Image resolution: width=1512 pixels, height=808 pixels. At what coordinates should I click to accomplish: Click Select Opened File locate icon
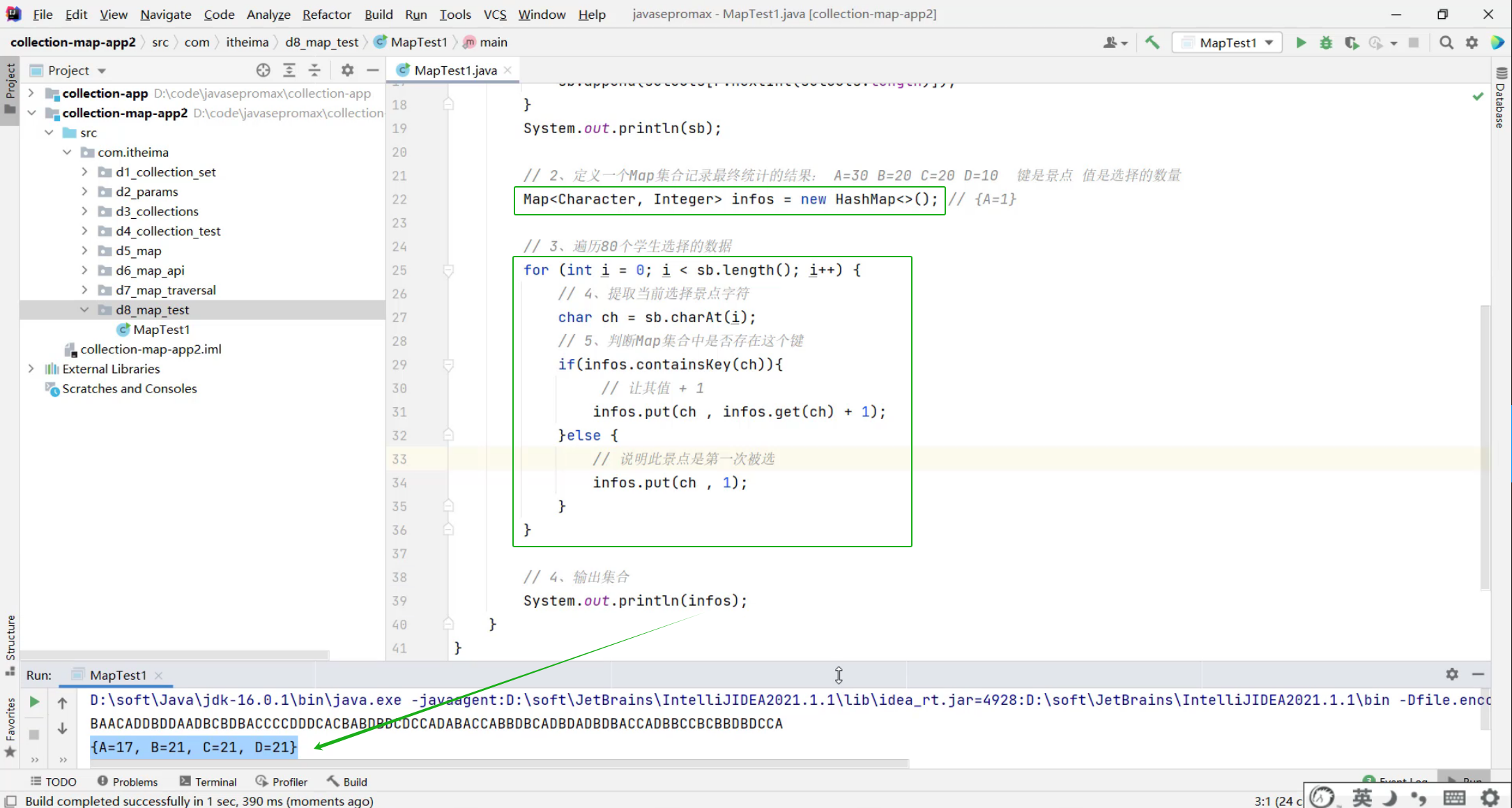coord(263,70)
